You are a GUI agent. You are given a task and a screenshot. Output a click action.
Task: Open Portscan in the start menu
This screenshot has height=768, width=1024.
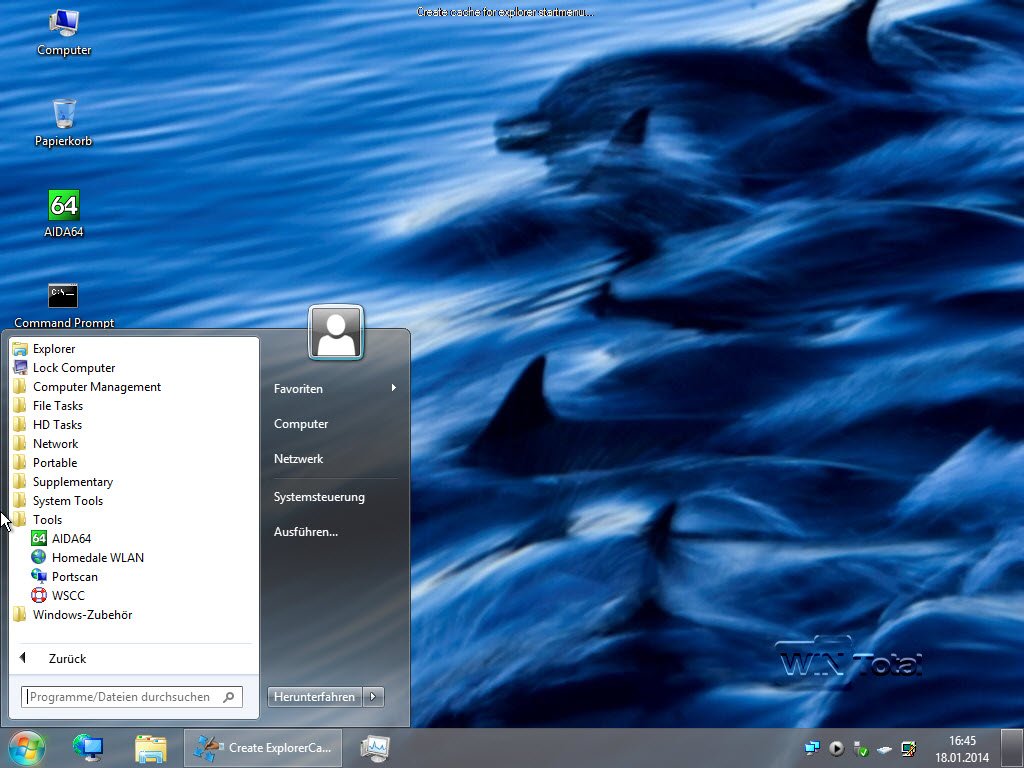[x=74, y=577]
